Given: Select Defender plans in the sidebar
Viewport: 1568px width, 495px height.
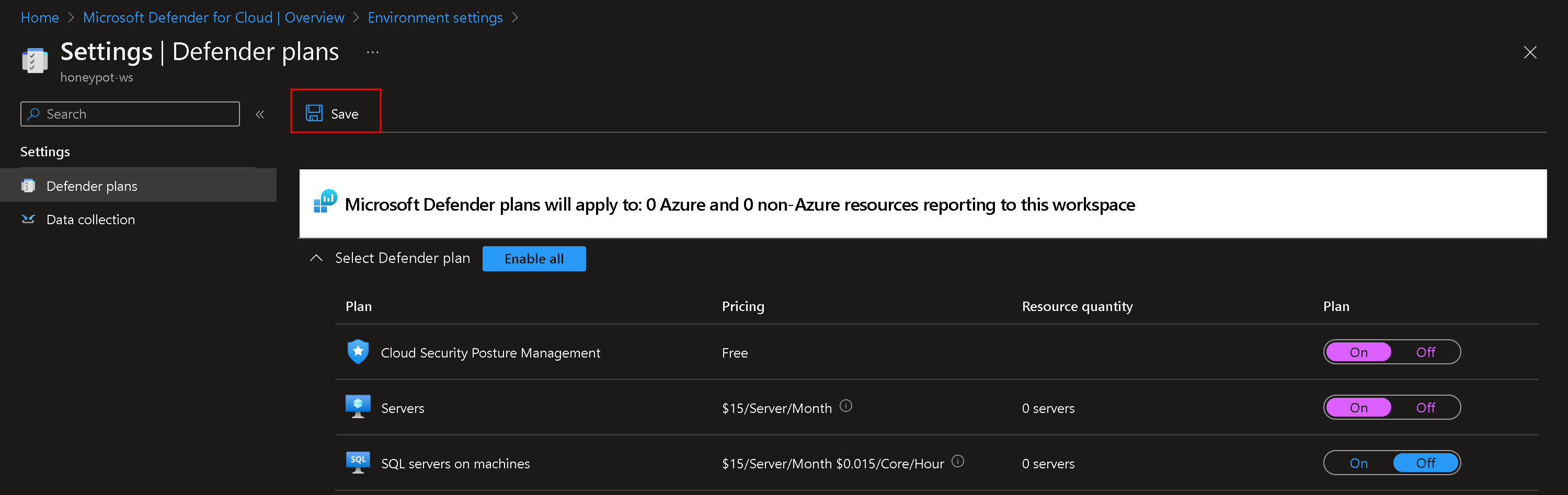Looking at the screenshot, I should [92, 186].
